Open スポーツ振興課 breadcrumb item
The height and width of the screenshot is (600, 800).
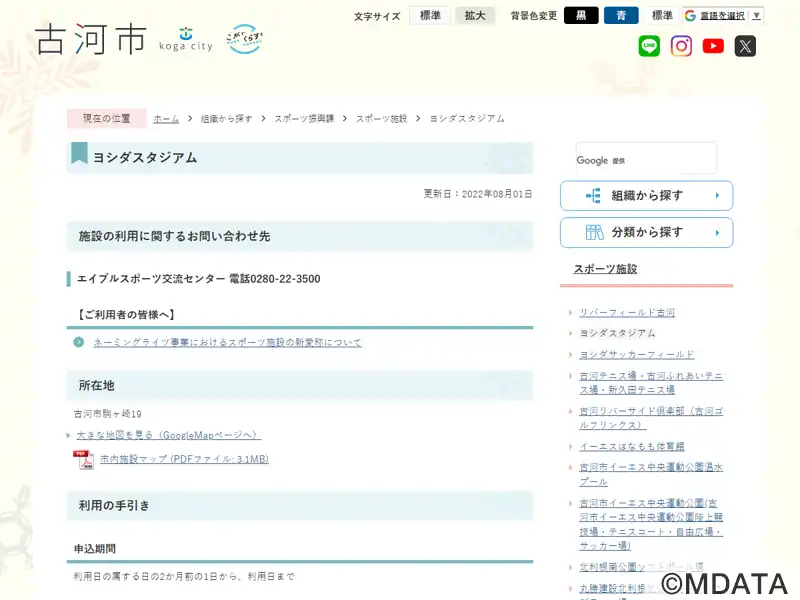click(308, 119)
